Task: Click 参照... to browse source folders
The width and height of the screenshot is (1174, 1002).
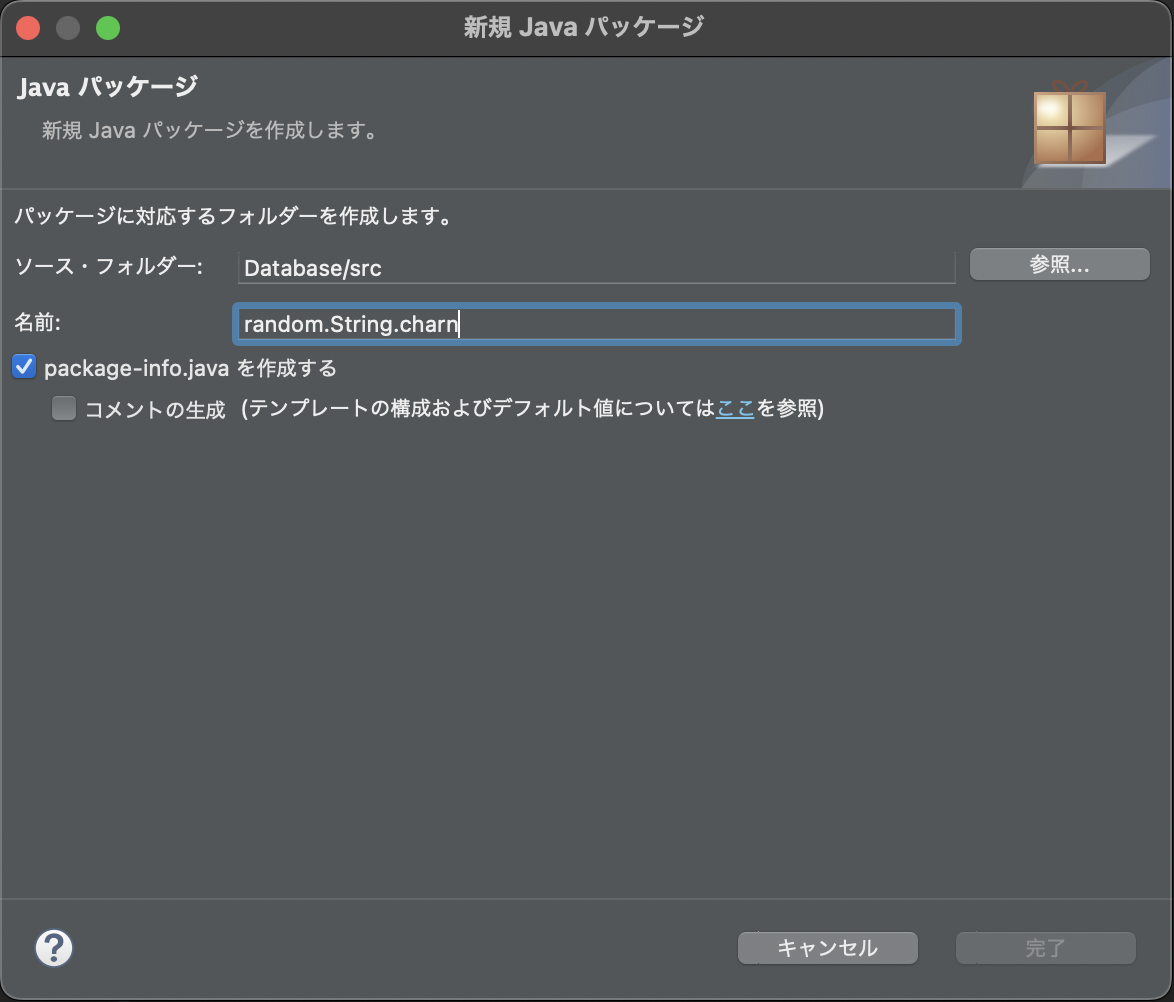Action: point(1059,264)
